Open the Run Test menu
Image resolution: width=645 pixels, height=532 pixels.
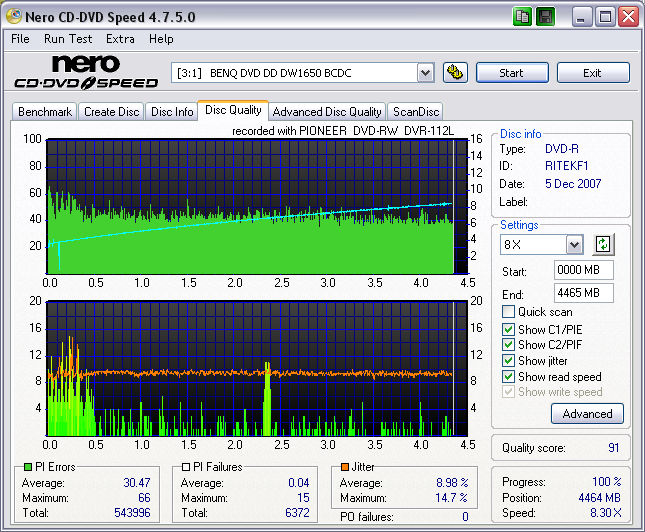click(68, 39)
